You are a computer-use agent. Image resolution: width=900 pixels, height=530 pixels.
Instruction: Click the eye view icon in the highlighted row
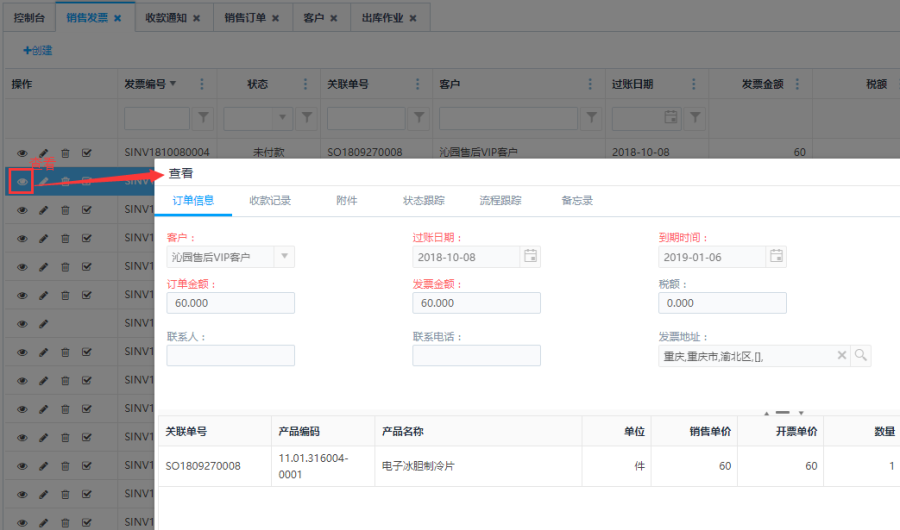pyautogui.click(x=22, y=181)
